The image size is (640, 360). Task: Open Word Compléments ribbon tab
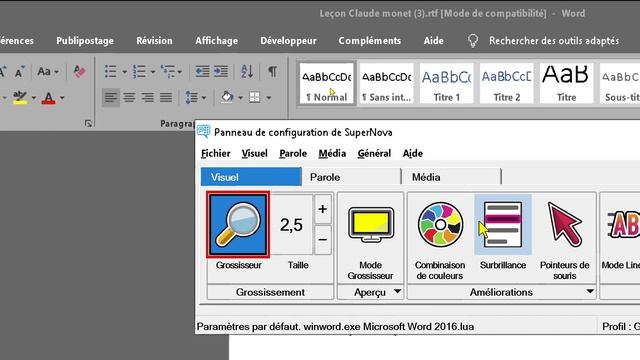pos(369,41)
